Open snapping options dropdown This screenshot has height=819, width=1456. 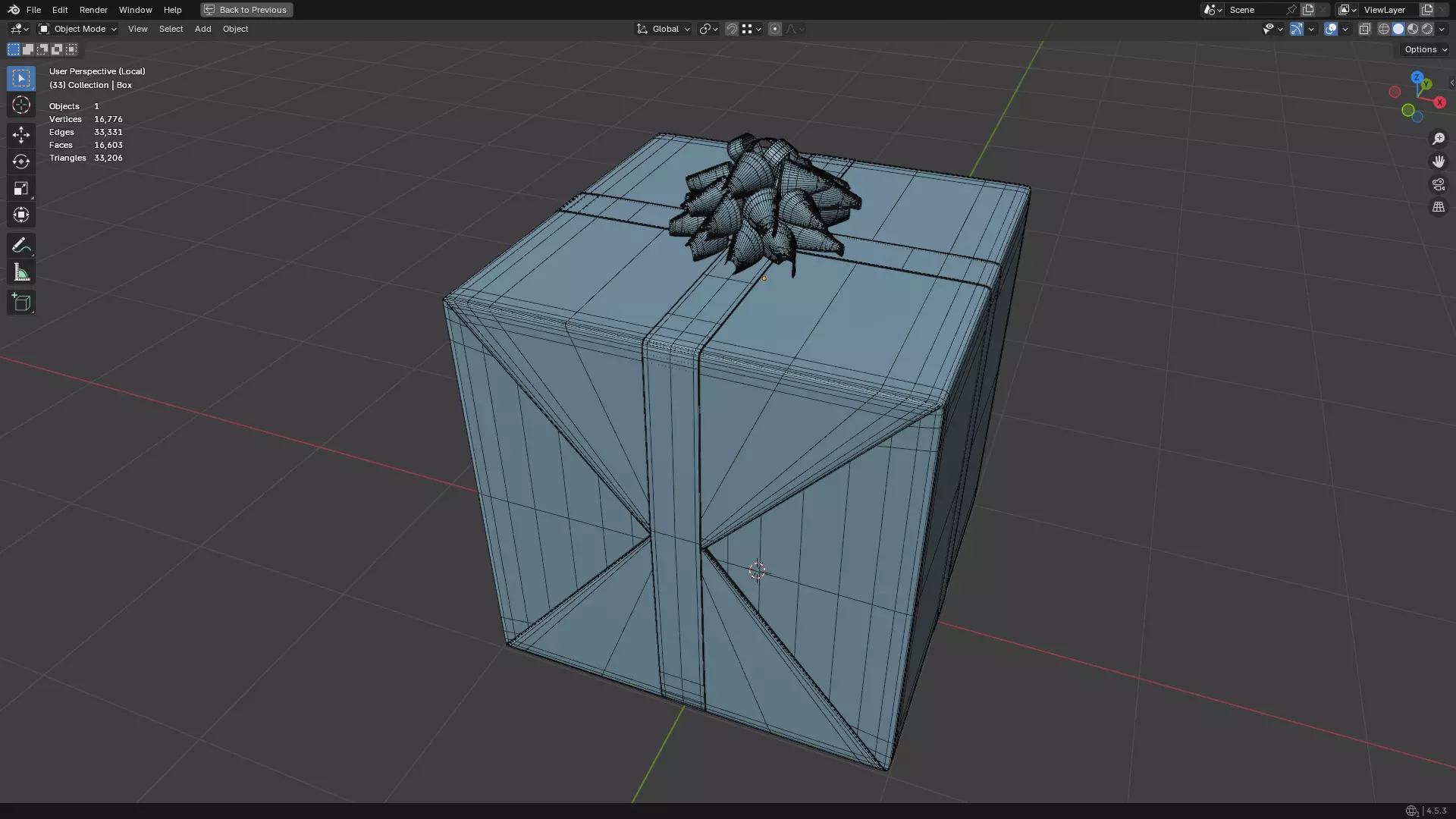point(752,29)
